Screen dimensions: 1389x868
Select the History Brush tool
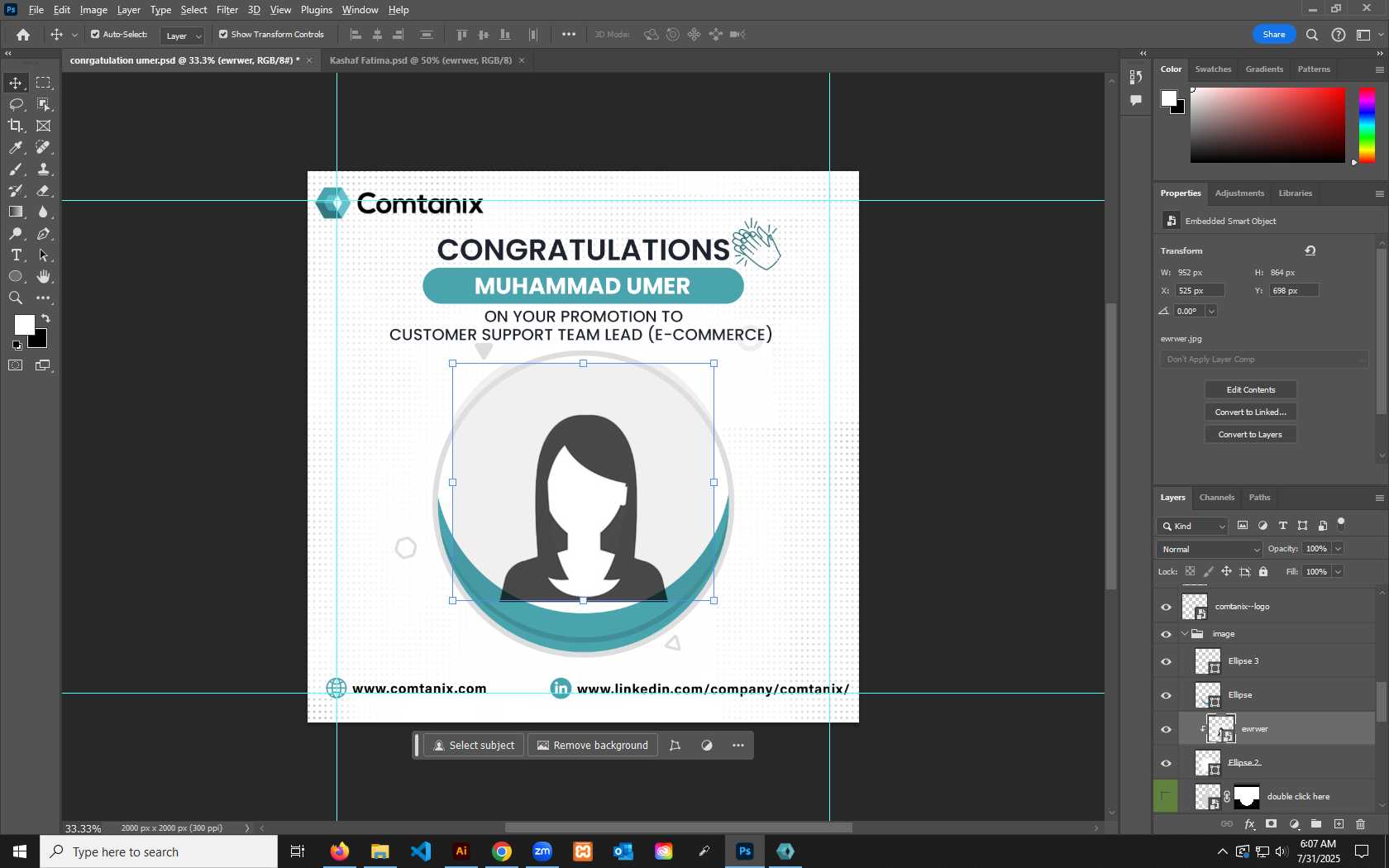[x=16, y=190]
